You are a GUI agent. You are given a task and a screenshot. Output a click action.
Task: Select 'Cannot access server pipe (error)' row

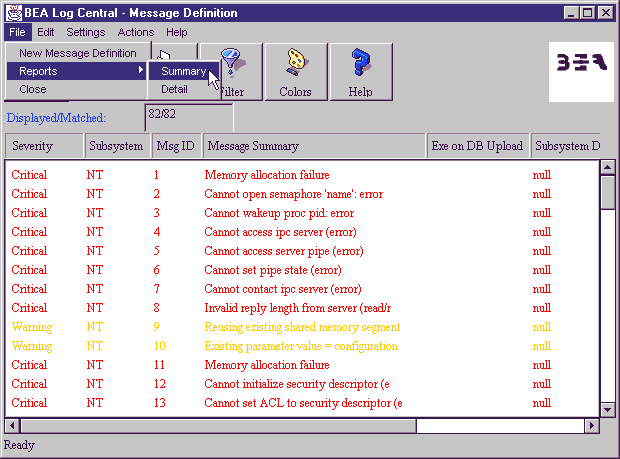click(x=302, y=251)
